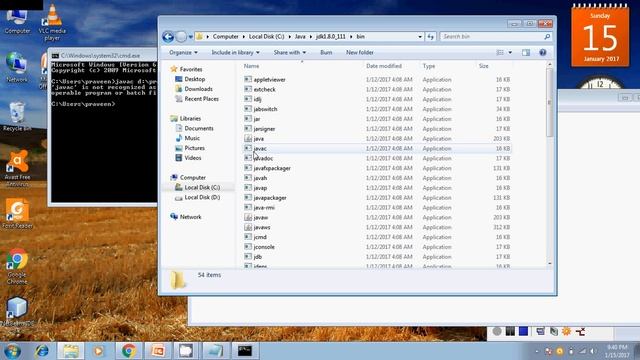
Task: Open Windows Explorer taskbar button
Action: click(71, 351)
